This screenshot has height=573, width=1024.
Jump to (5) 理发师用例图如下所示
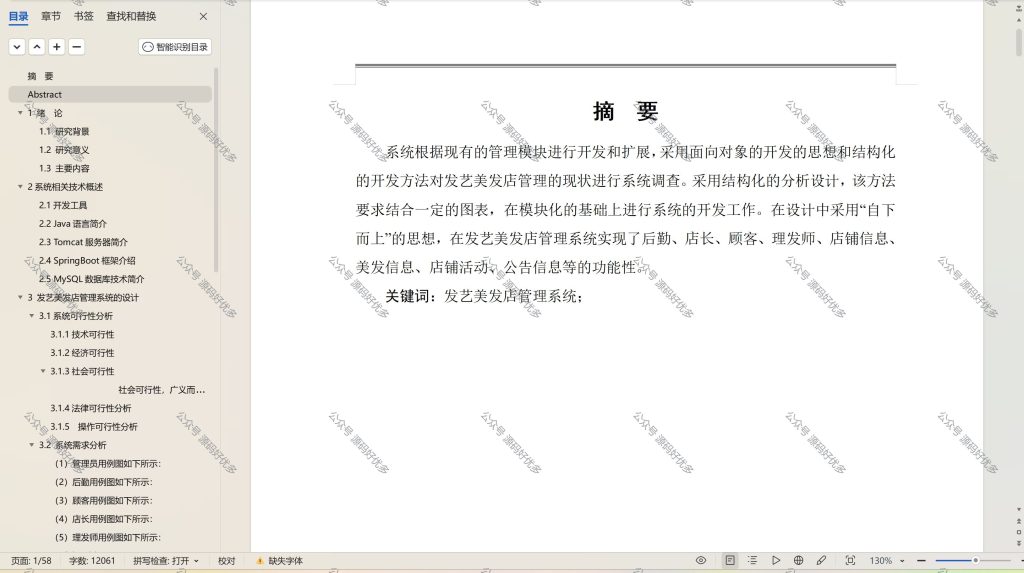coord(108,537)
